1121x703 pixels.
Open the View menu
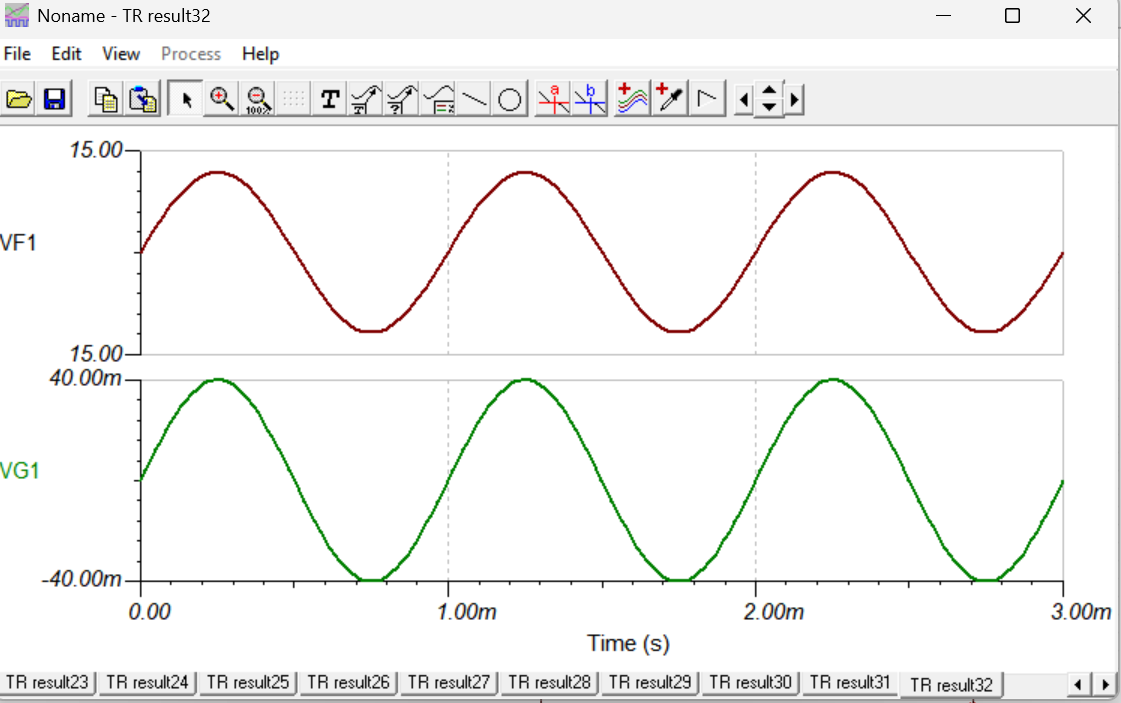[x=121, y=54]
